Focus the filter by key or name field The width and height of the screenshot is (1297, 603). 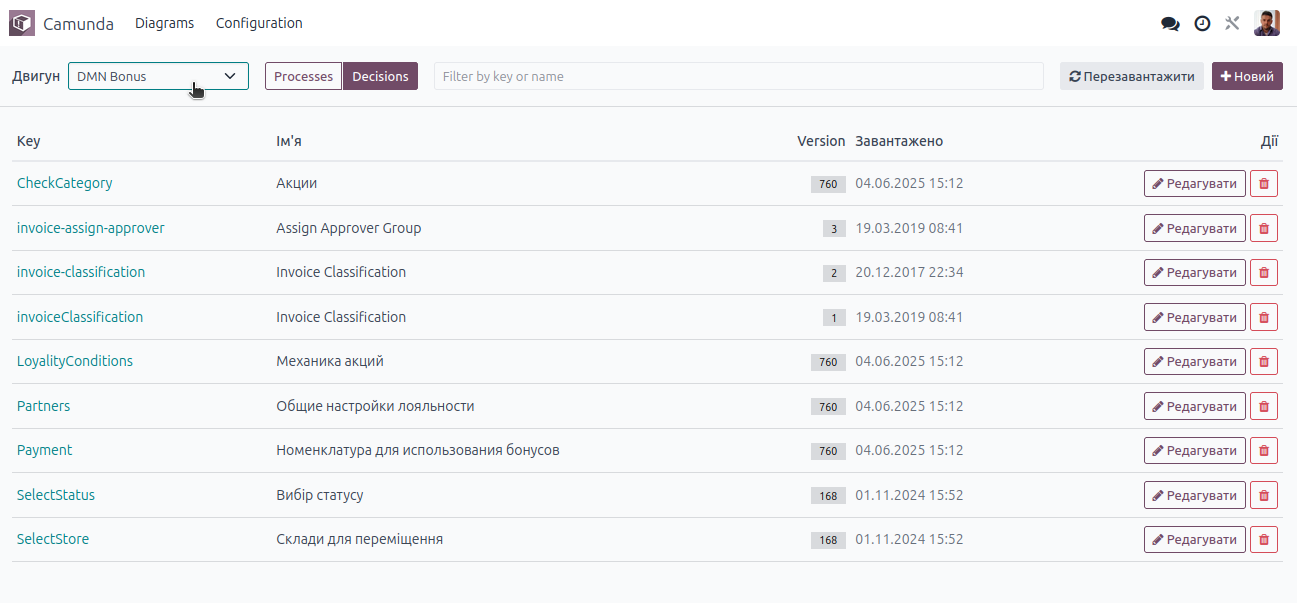click(x=739, y=76)
